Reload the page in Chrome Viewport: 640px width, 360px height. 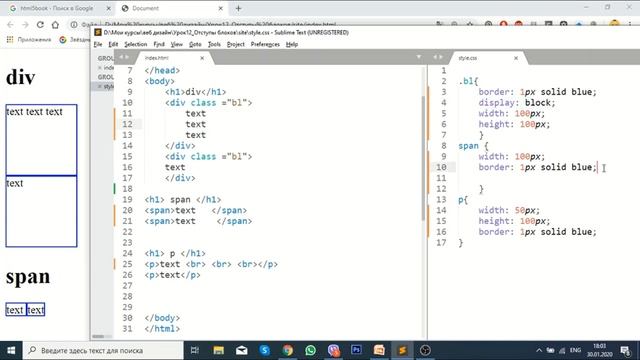tap(40, 25)
